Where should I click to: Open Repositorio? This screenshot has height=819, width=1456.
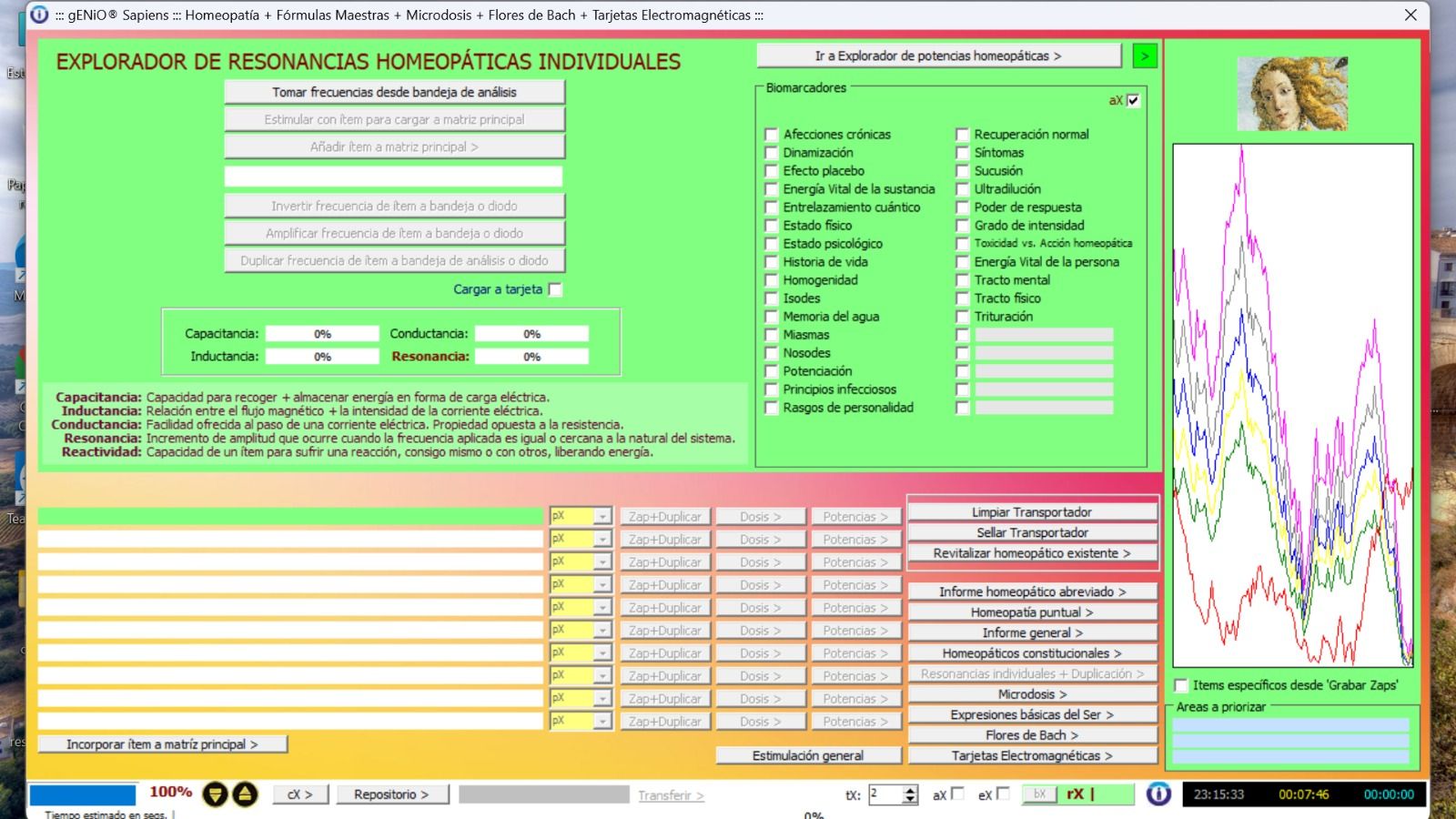click(x=391, y=794)
